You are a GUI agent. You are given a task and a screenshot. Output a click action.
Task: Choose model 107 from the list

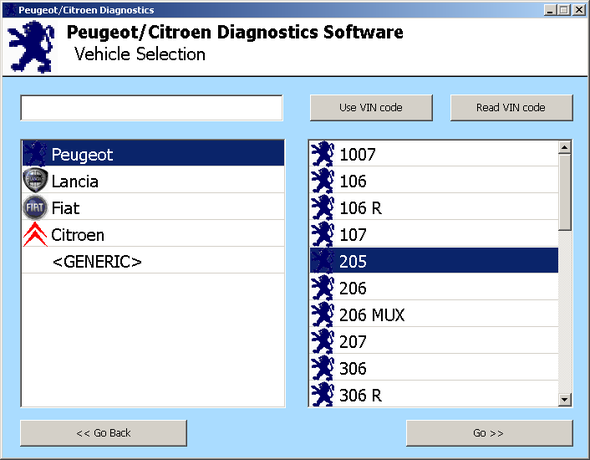(x=434, y=234)
